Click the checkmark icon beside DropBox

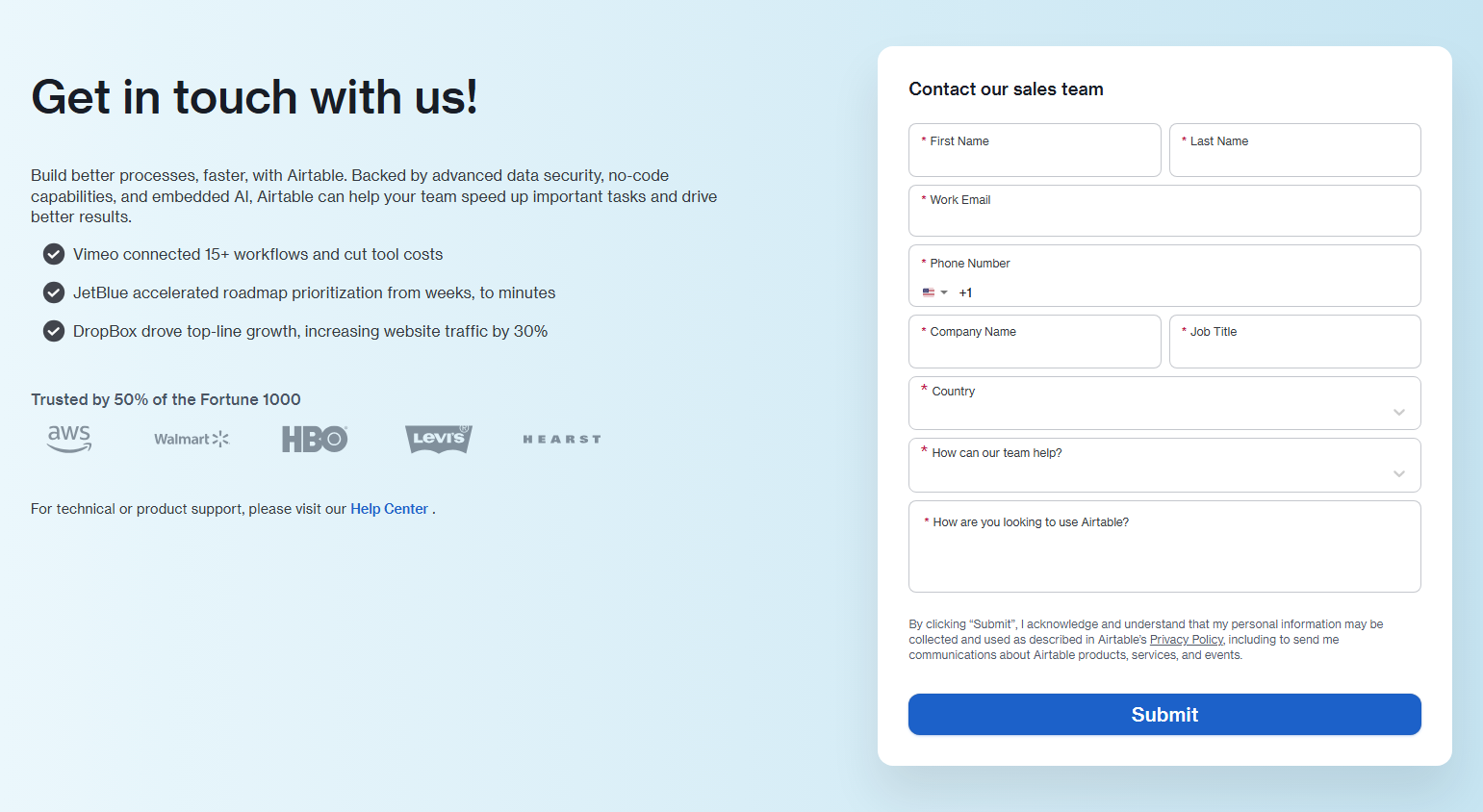[53, 331]
